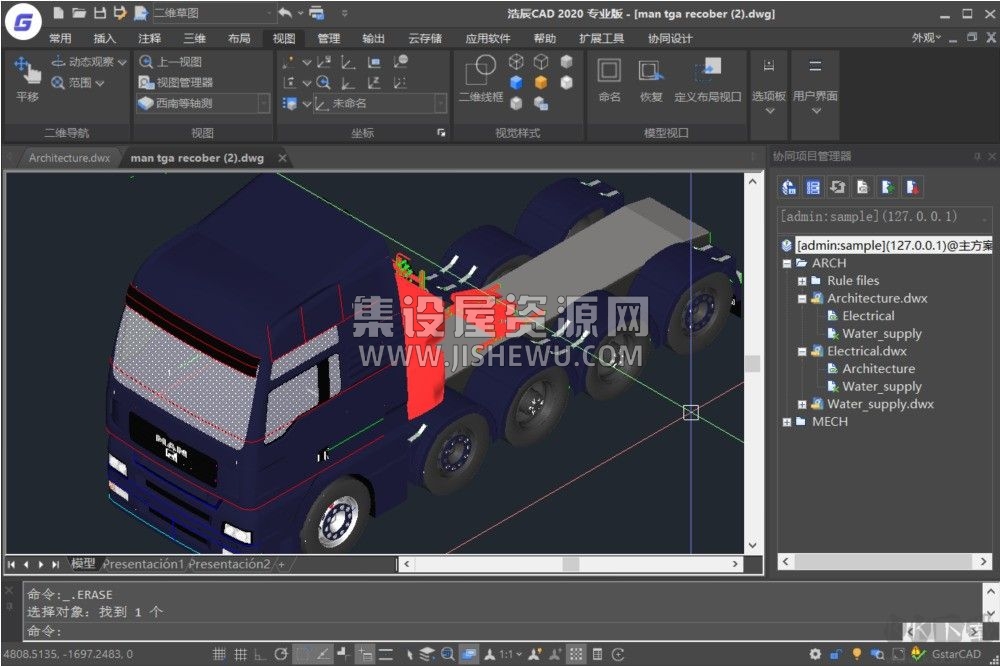
Task: Collapse the ARCH tree node
Action: pos(787,263)
